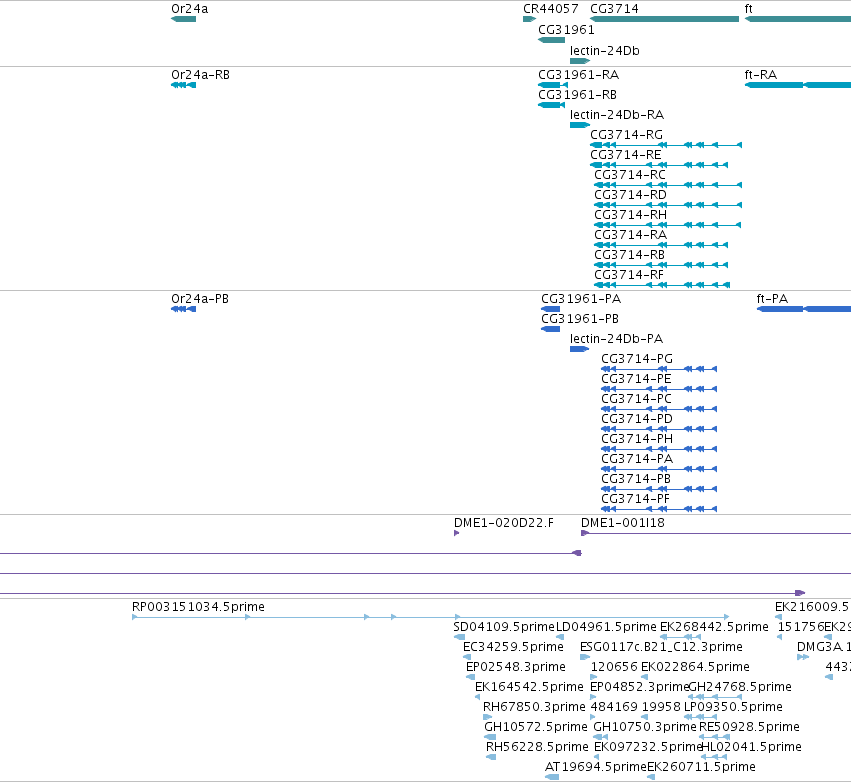Image resolution: width=851 pixels, height=782 pixels.
Task: Select the EK164542.5prime EST label
Action: point(529,688)
